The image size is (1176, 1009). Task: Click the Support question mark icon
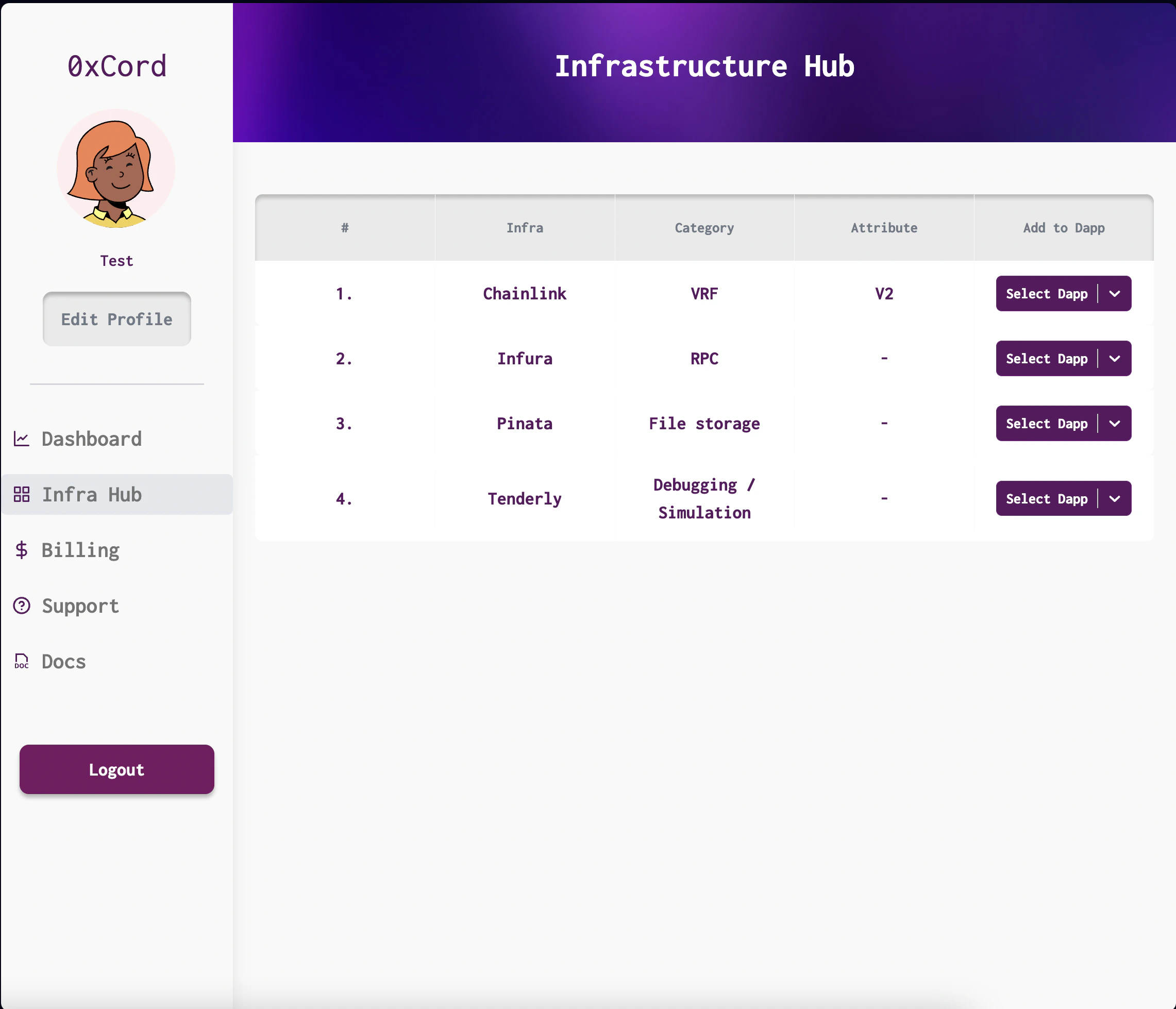(22, 606)
